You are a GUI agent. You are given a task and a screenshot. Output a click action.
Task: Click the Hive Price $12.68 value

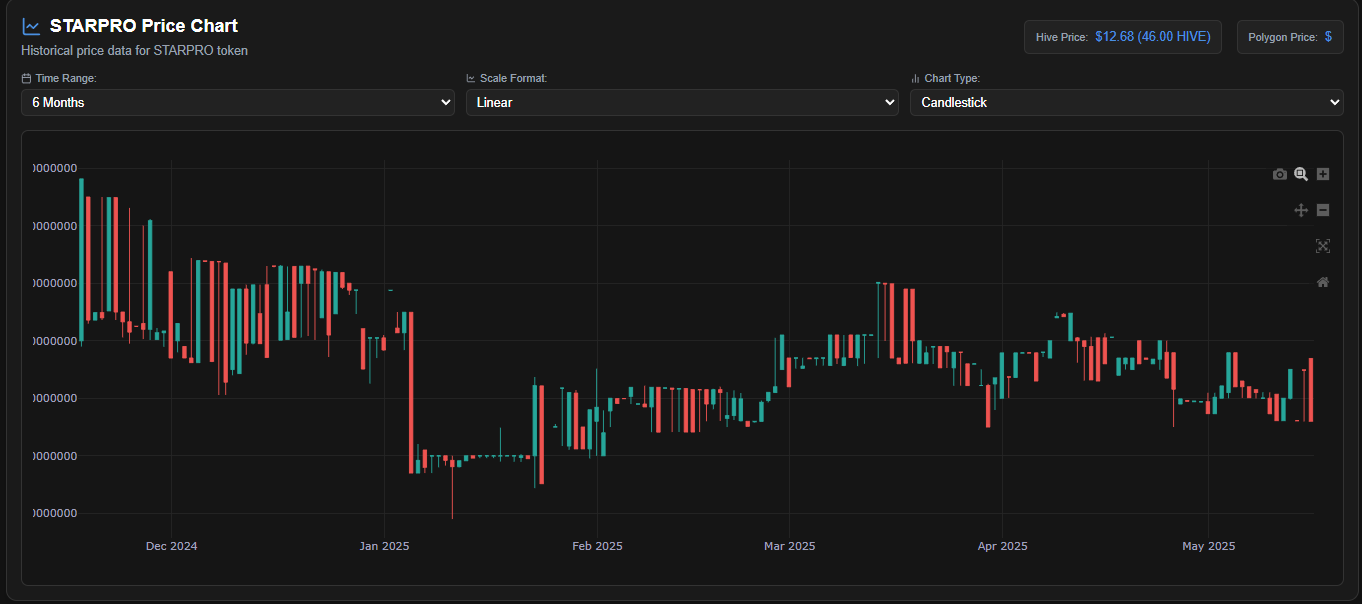(x=1153, y=37)
